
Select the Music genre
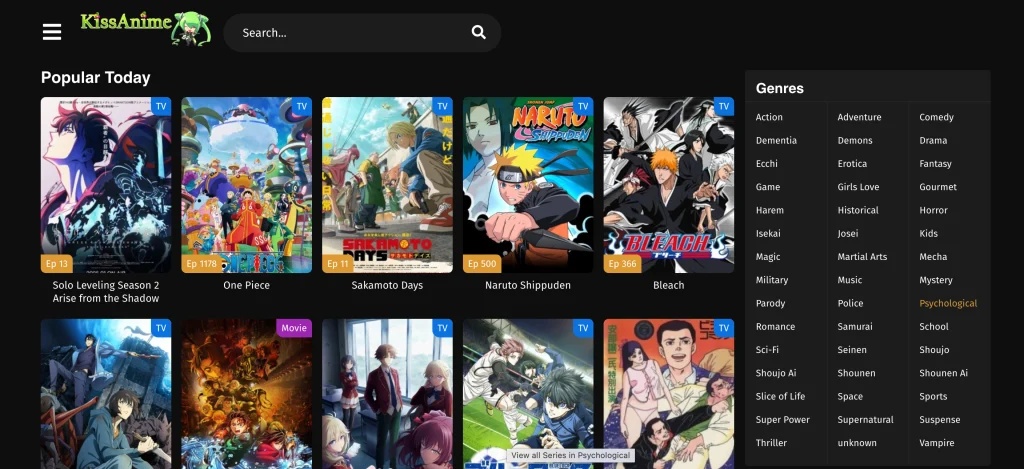coord(850,280)
